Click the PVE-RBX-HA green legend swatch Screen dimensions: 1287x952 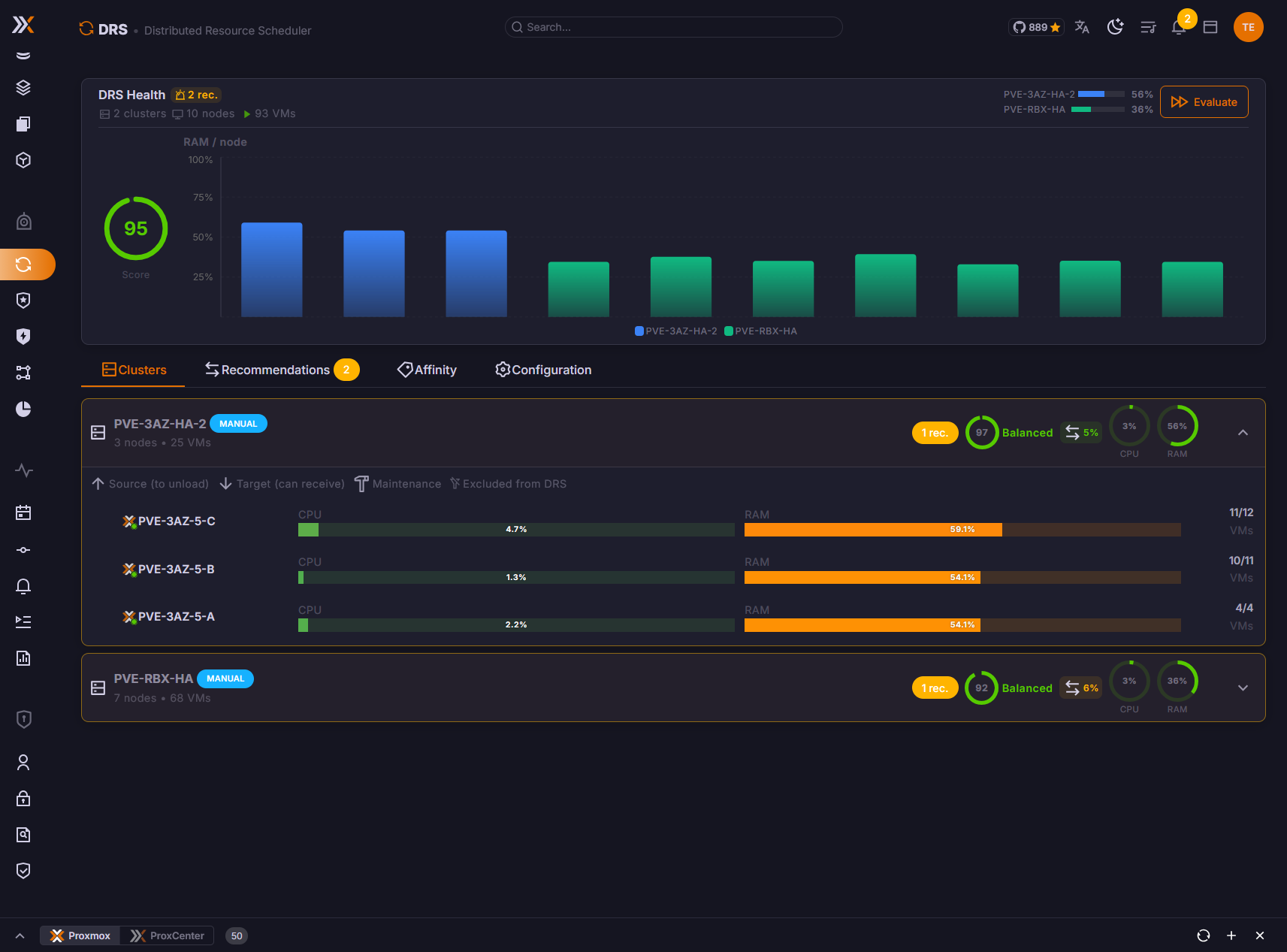728,331
